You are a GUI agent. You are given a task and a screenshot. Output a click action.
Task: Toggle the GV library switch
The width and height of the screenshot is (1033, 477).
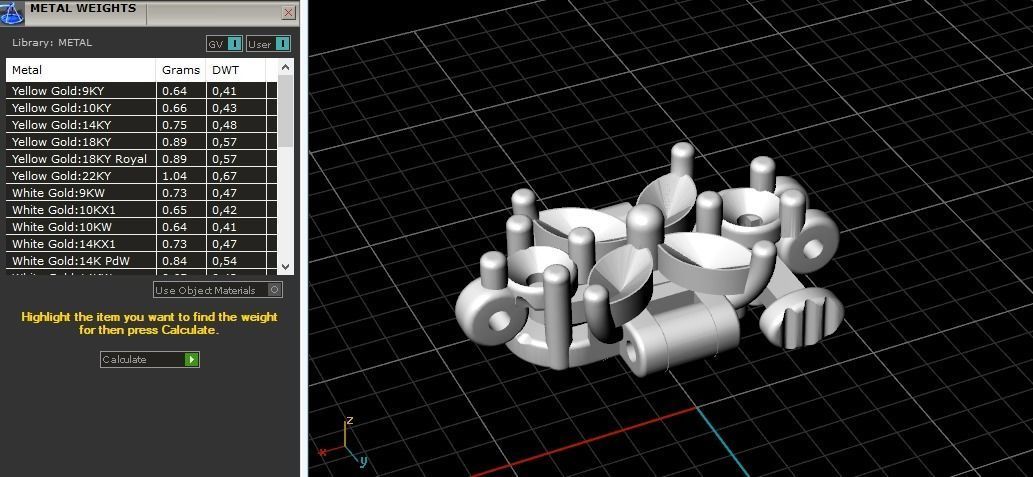click(x=225, y=44)
